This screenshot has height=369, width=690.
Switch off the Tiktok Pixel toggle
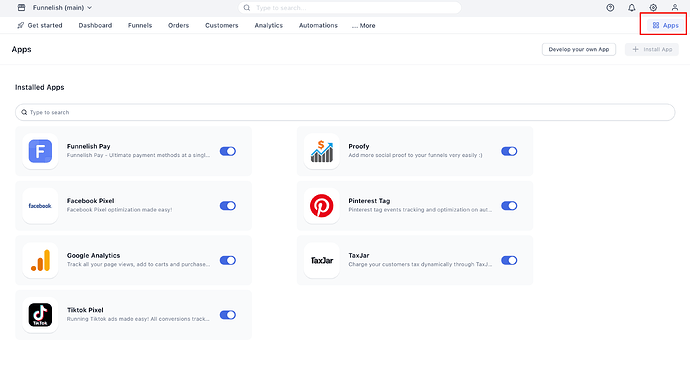(x=228, y=315)
